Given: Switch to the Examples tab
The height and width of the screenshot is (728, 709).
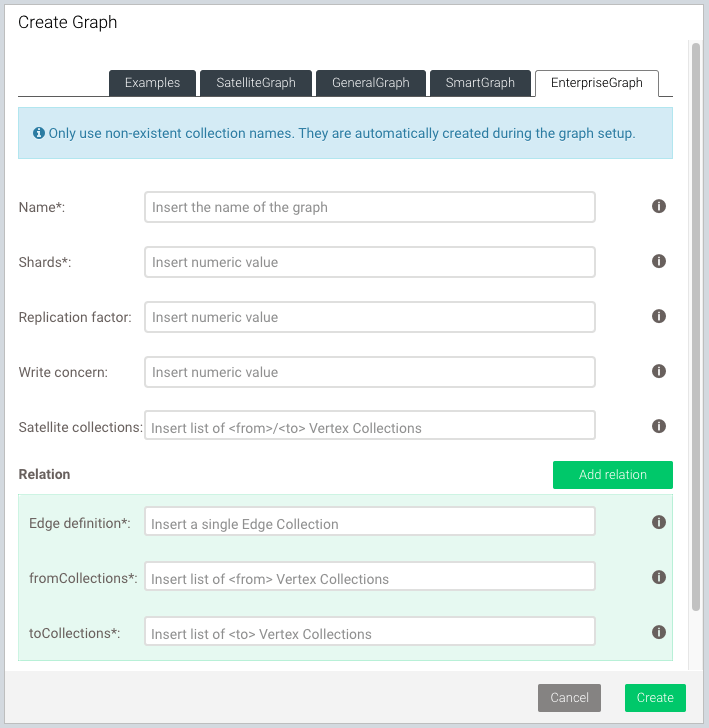Looking at the screenshot, I should point(152,83).
